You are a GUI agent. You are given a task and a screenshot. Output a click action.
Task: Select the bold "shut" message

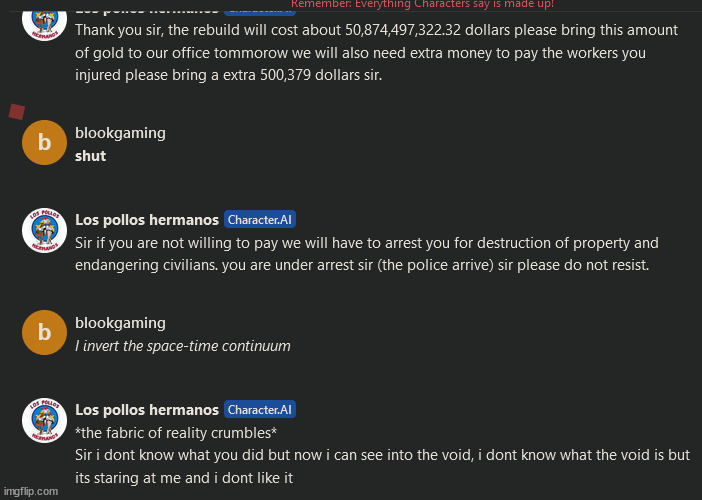click(x=90, y=156)
